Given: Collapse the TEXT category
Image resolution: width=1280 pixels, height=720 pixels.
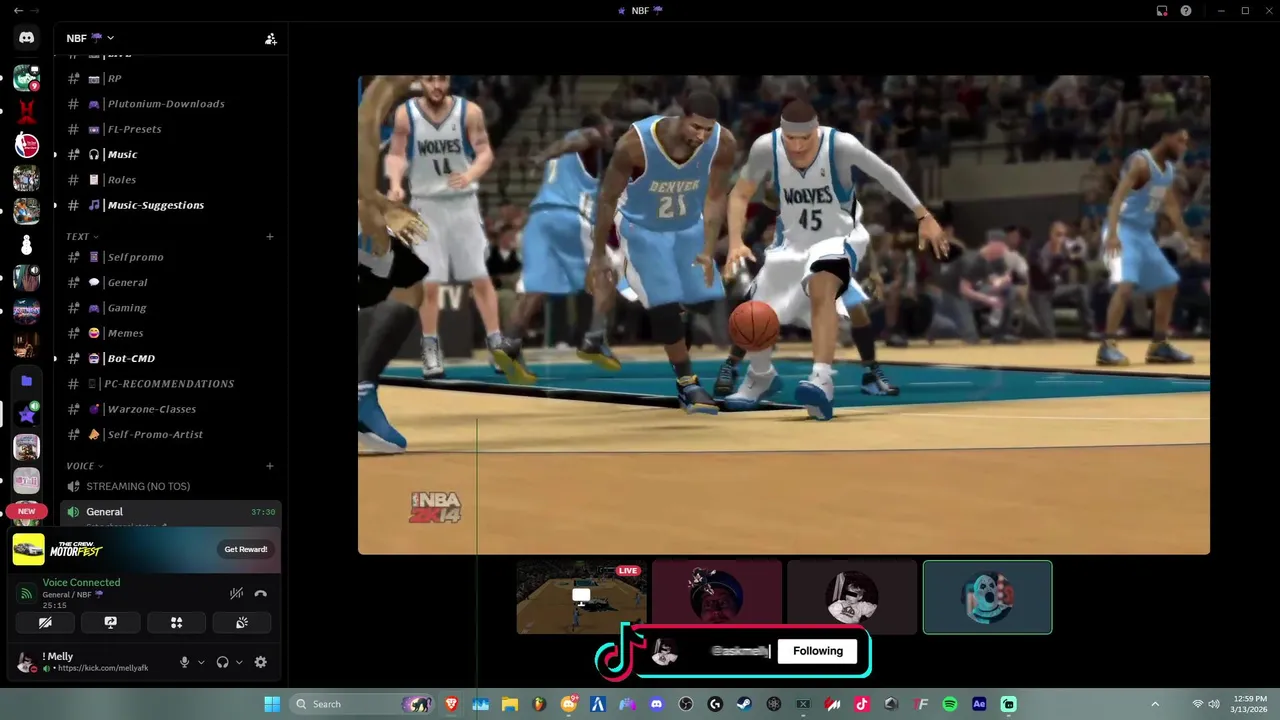Looking at the screenshot, I should [82, 237].
